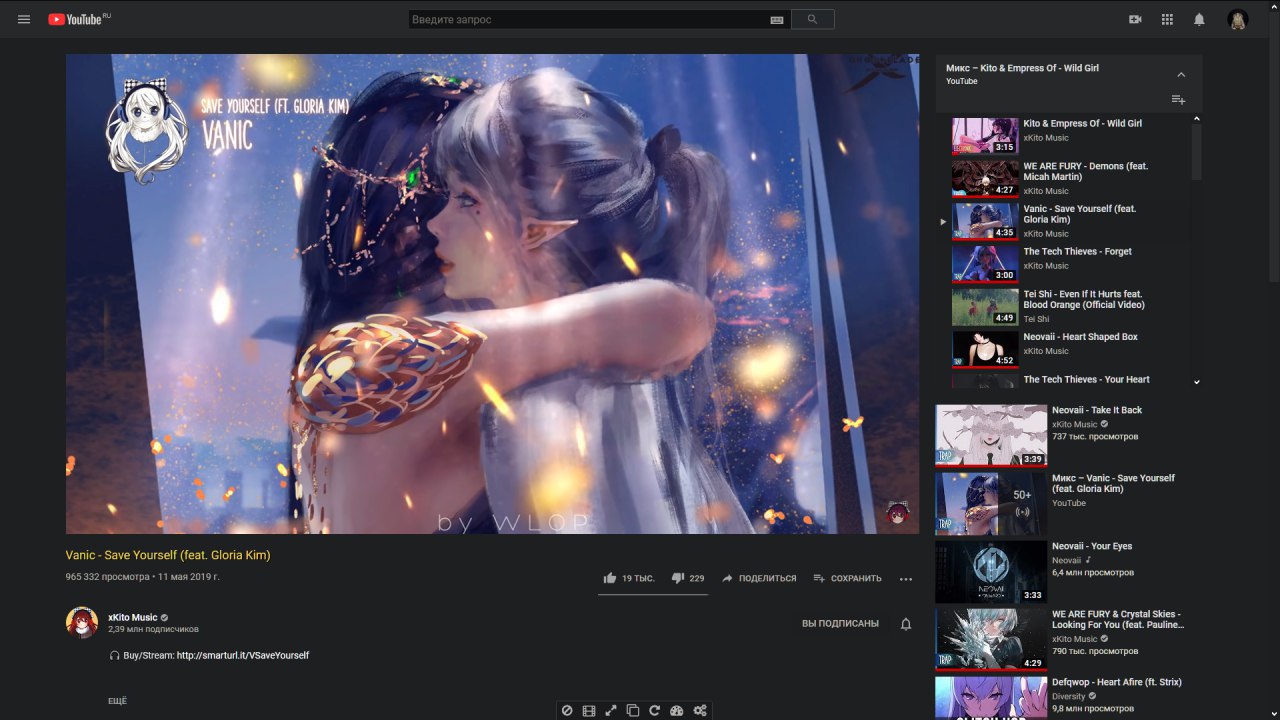Open the YouTube apps grid
Image resolution: width=1280 pixels, height=720 pixels.
[1167, 19]
